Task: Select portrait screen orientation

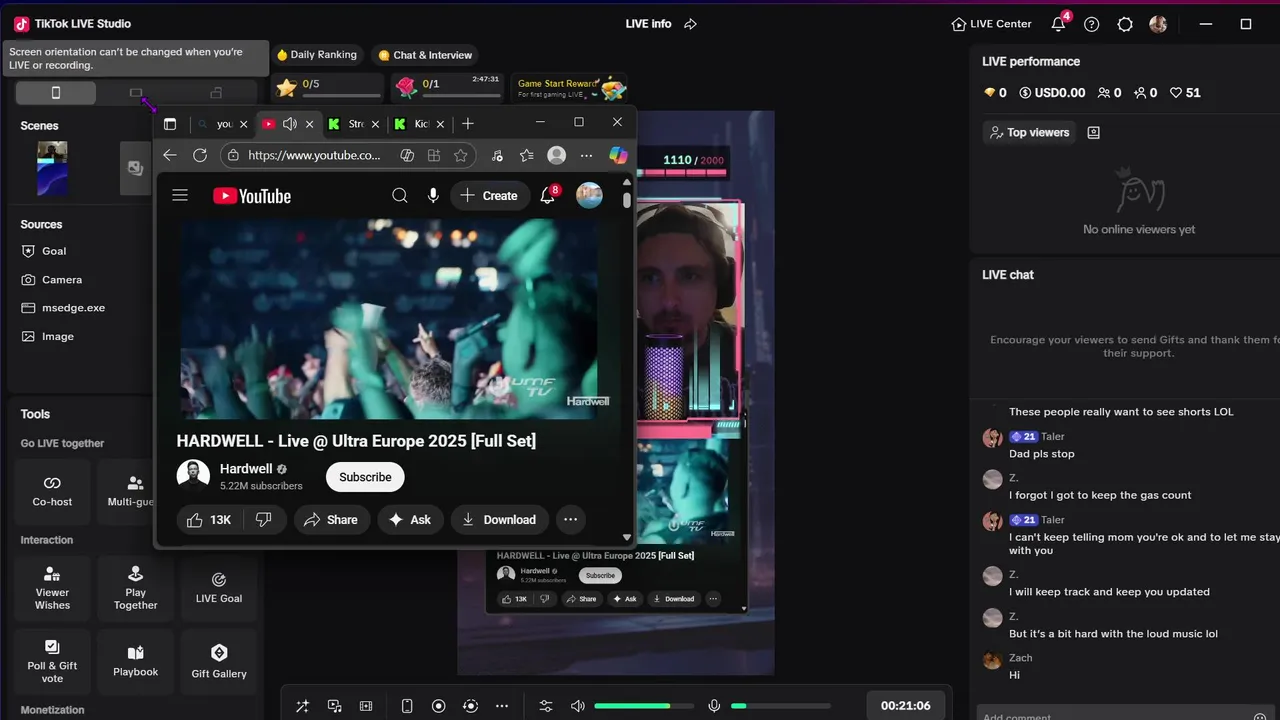Action: click(56, 93)
